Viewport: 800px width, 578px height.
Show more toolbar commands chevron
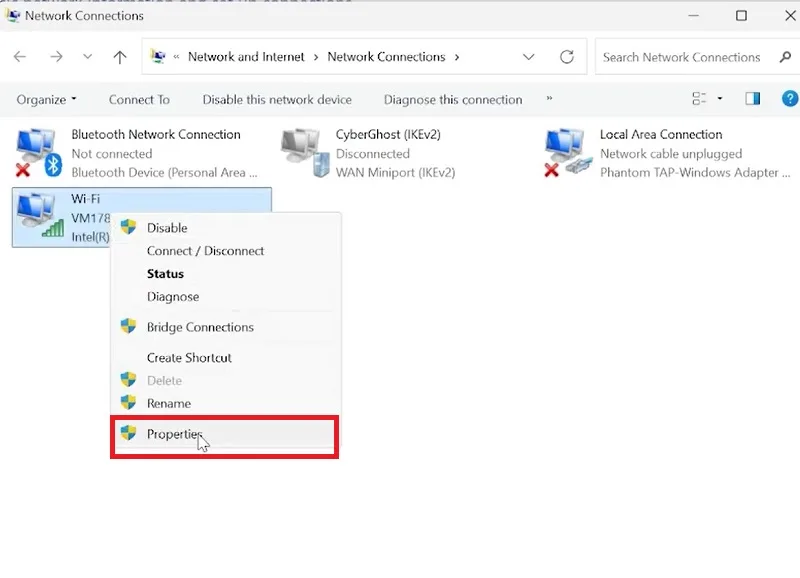549,98
